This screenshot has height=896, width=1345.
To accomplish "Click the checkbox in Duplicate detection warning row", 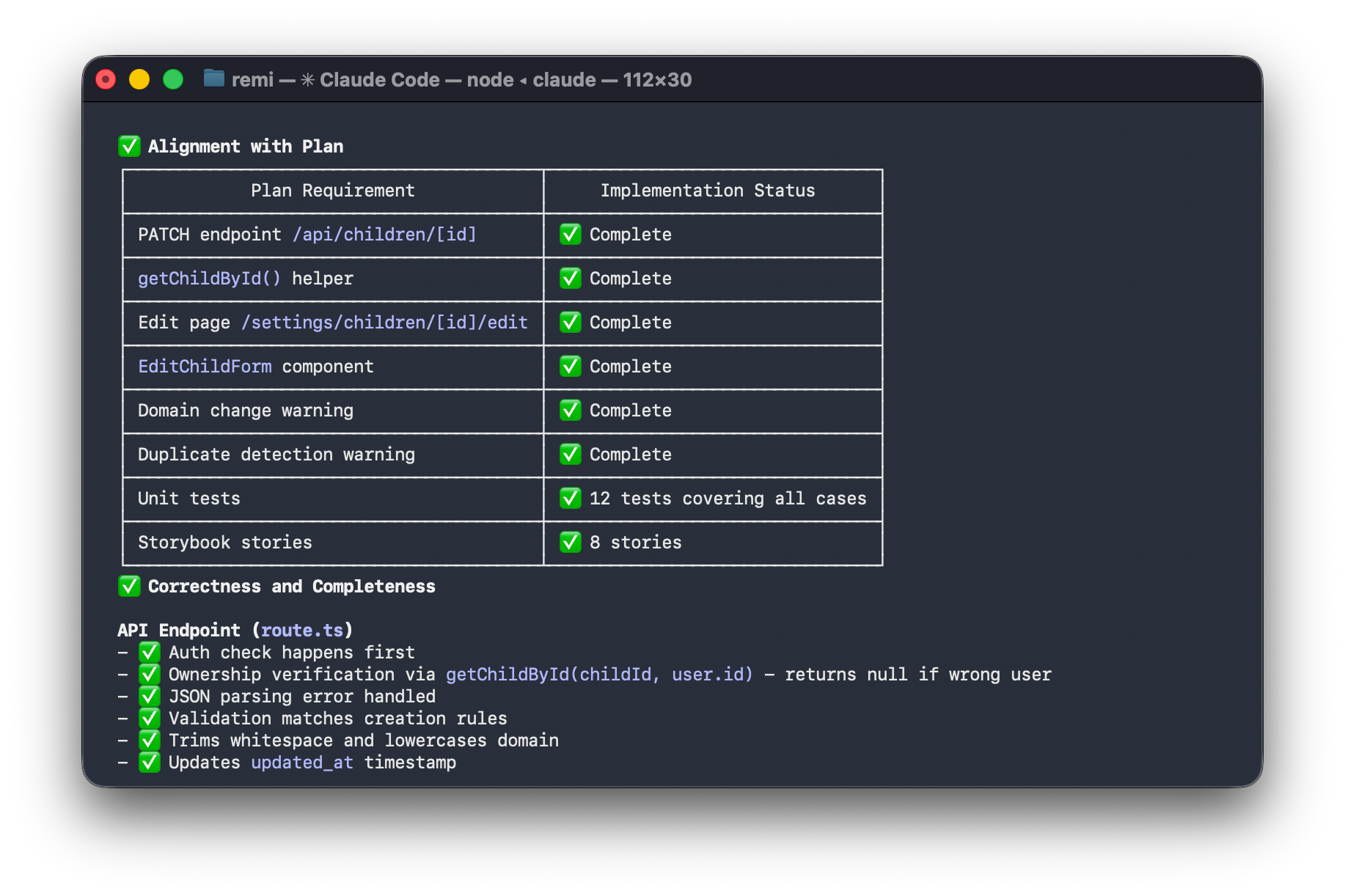I will pos(571,455).
